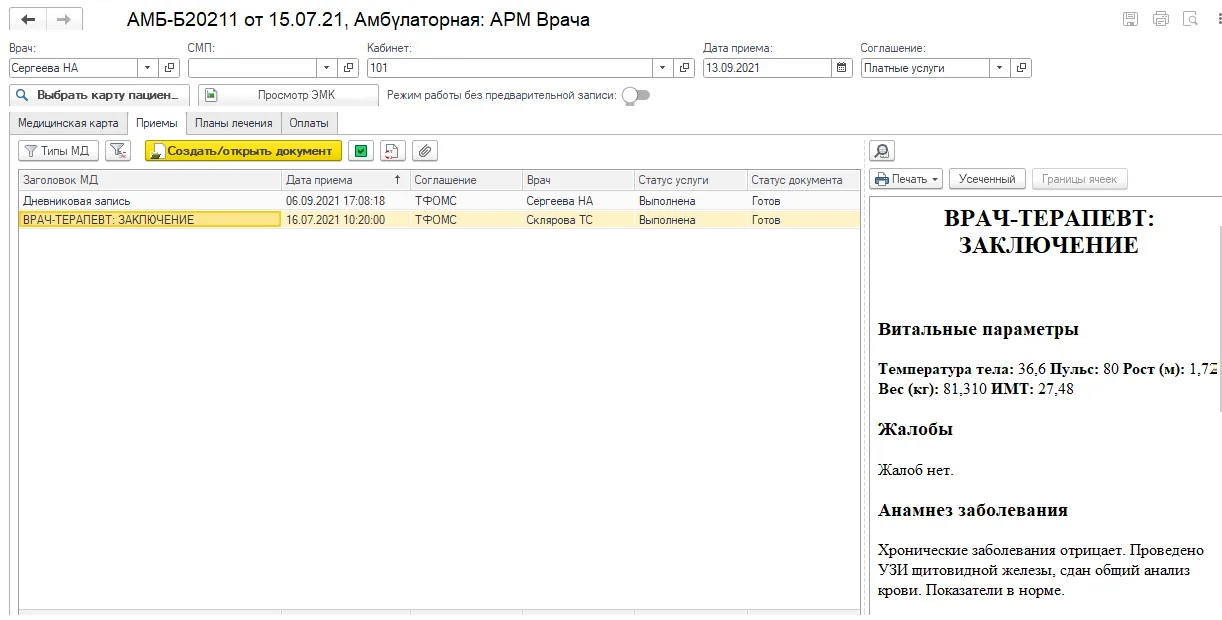Click the document icon with red arrows
This screenshot has height=620, width=1222.
pyautogui.click(x=393, y=151)
